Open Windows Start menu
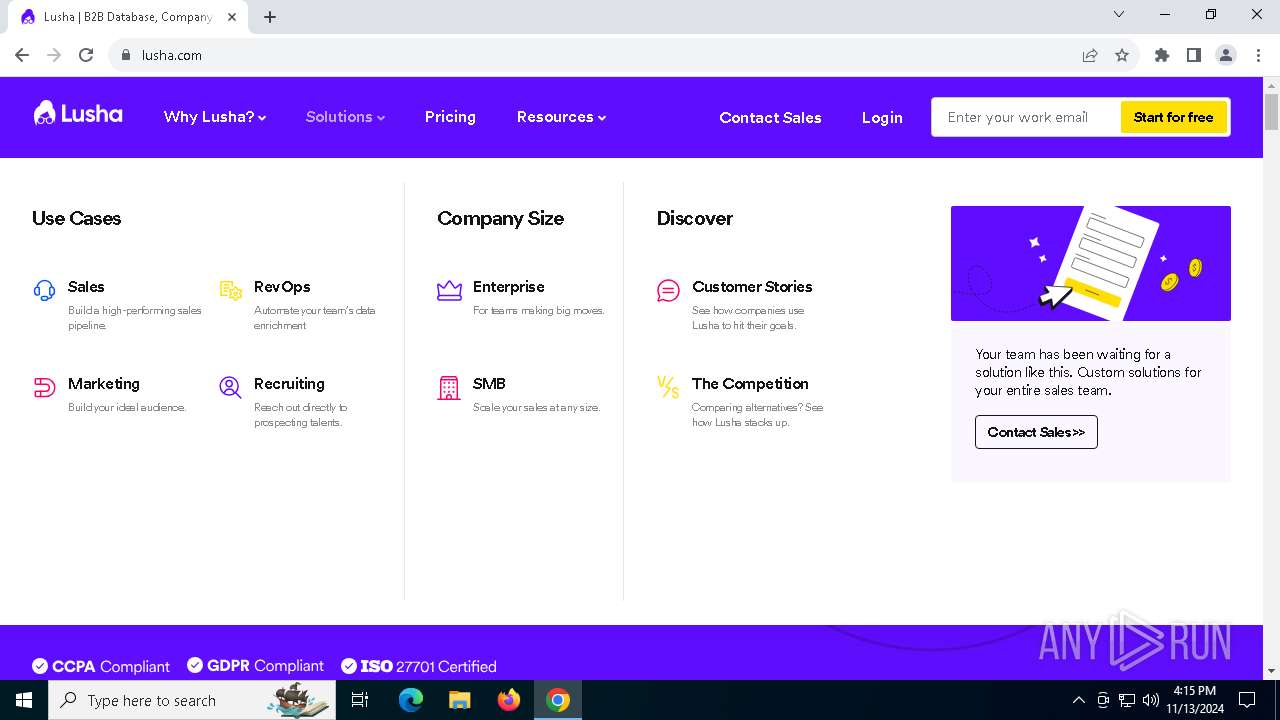 point(24,700)
